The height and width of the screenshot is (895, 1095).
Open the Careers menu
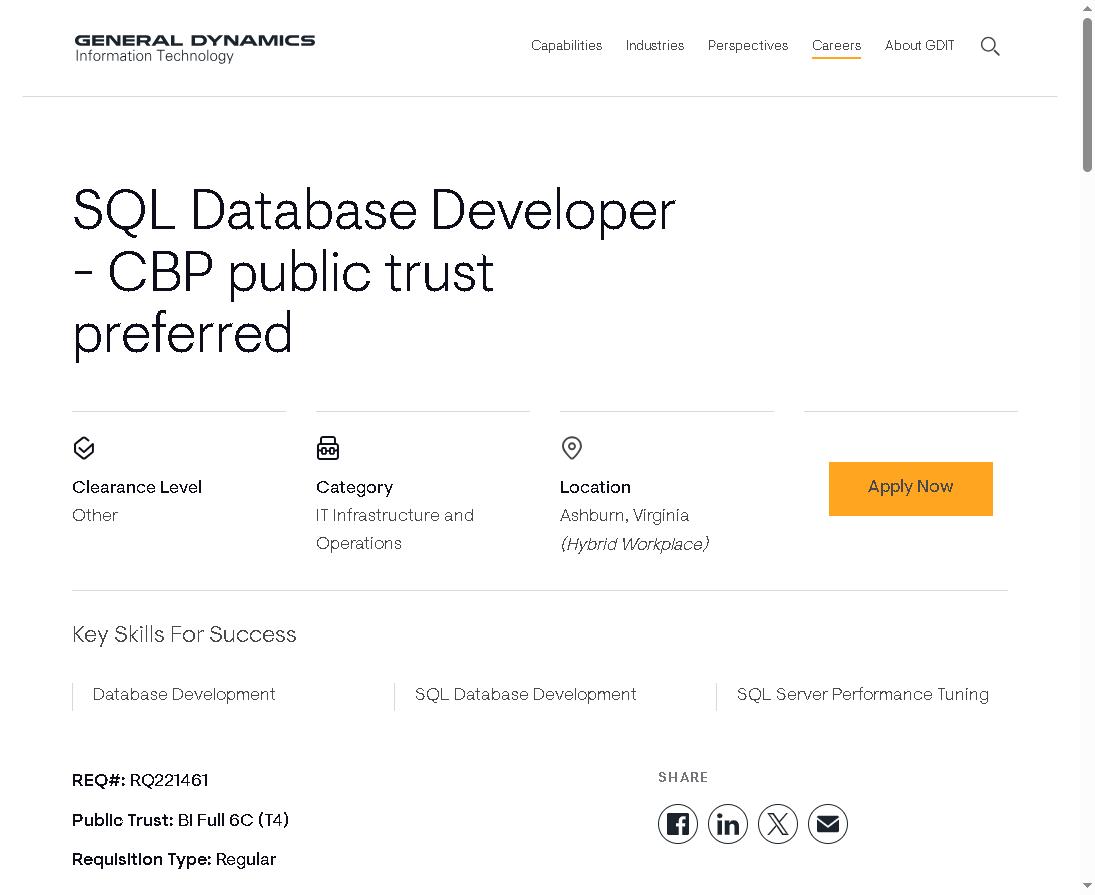pos(836,45)
